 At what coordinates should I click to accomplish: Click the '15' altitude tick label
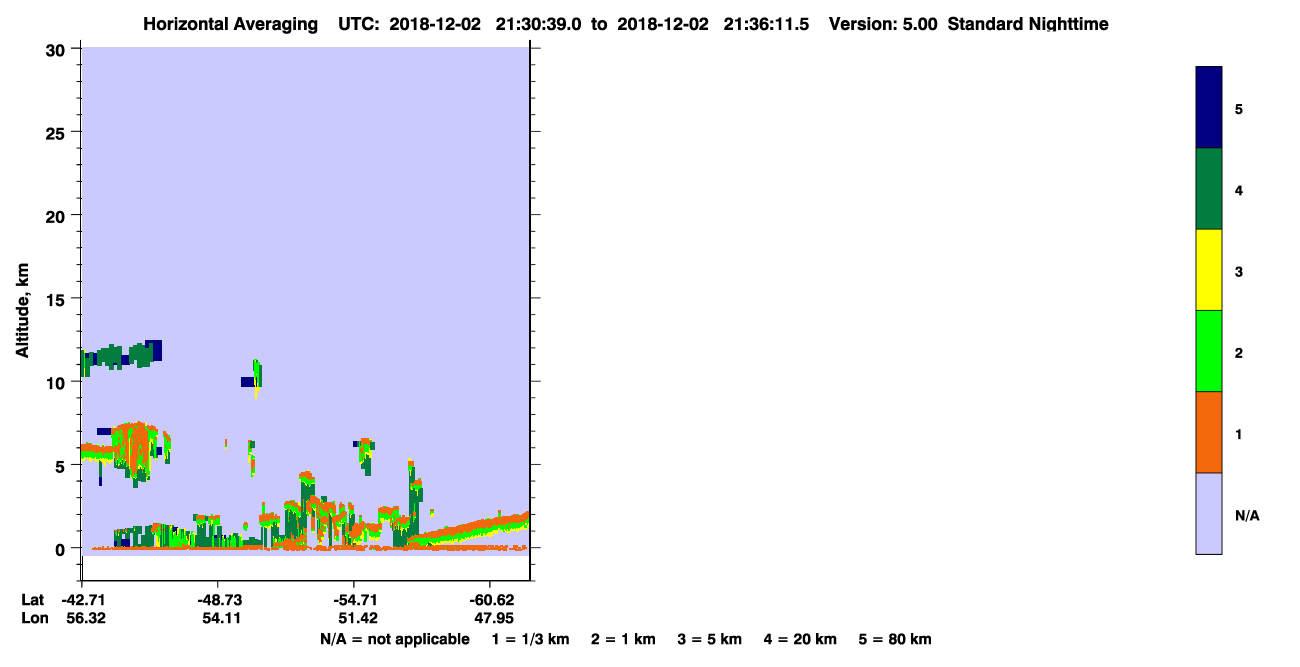point(57,299)
